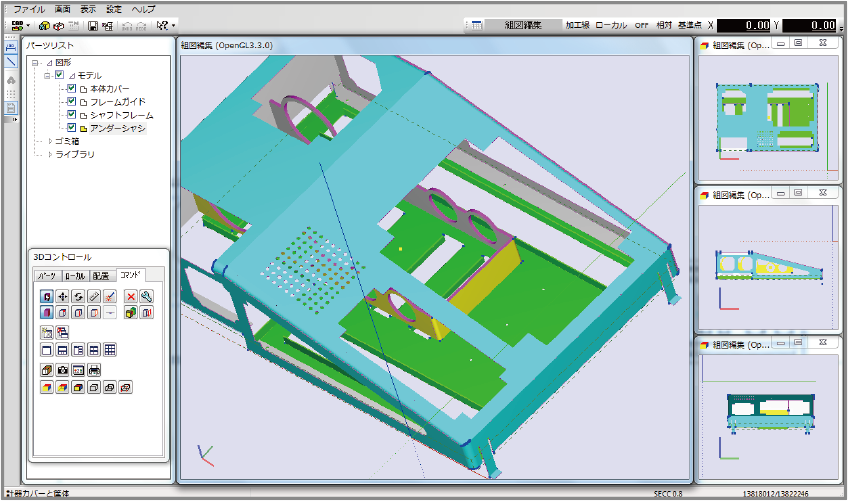This screenshot has height=501, width=848.
Task: Open the ファイル menu
Action: [30, 9]
